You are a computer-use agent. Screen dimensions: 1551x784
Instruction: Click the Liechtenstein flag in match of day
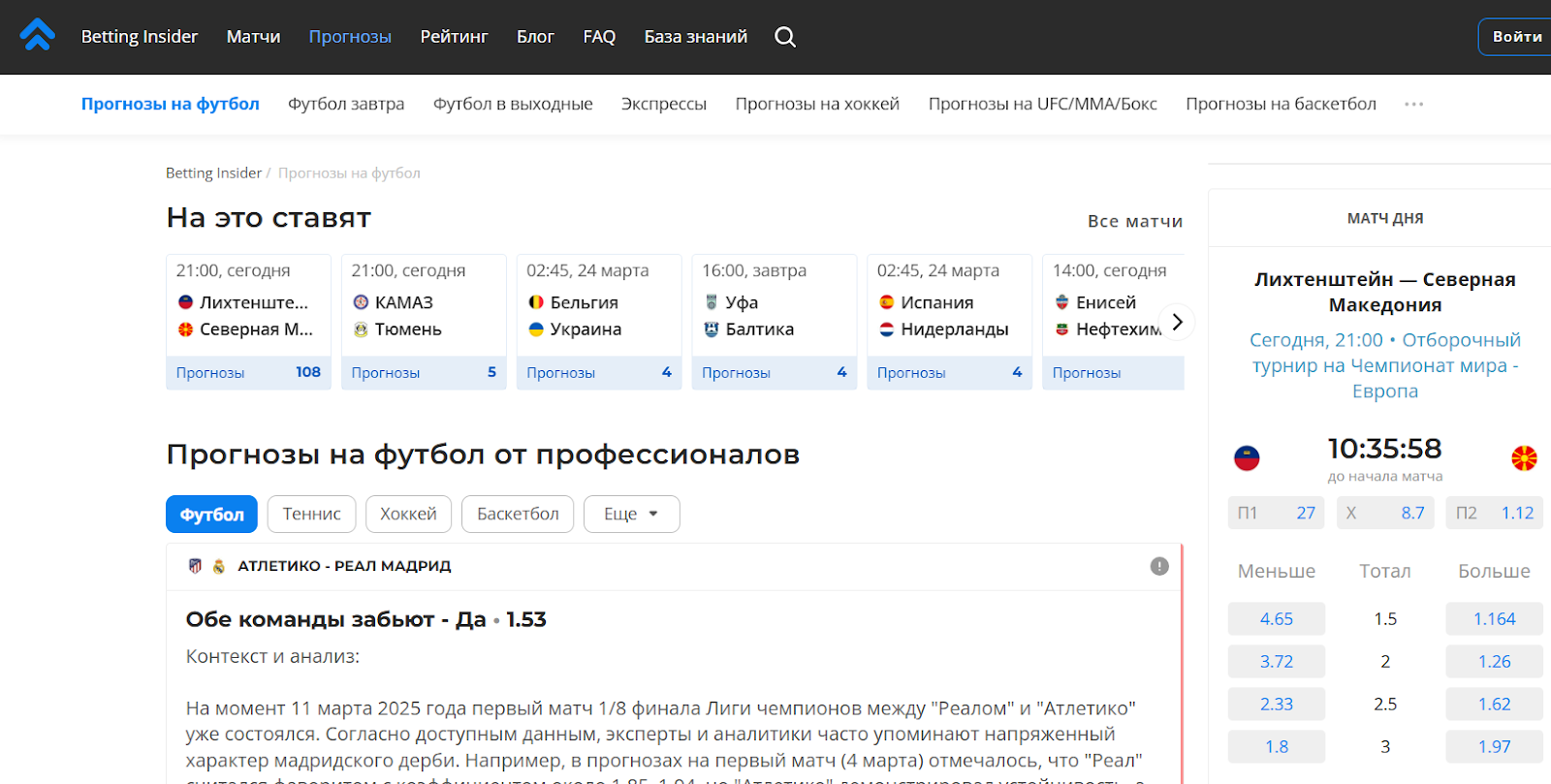click(x=1247, y=458)
